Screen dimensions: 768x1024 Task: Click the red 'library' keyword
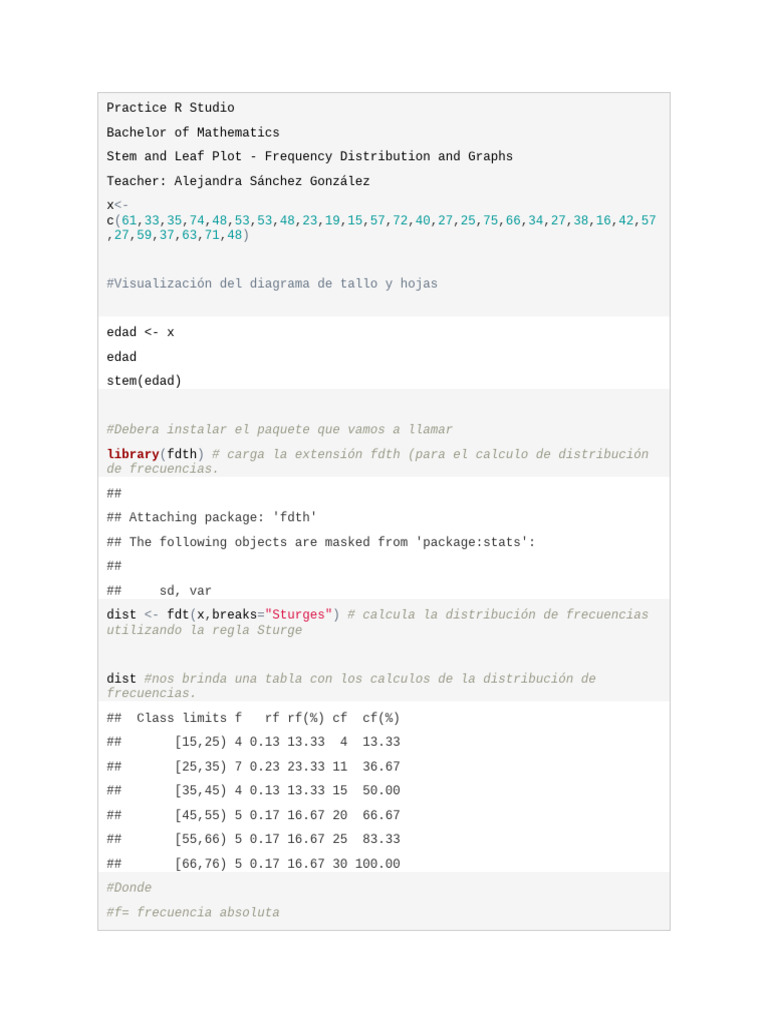[x=132, y=454]
